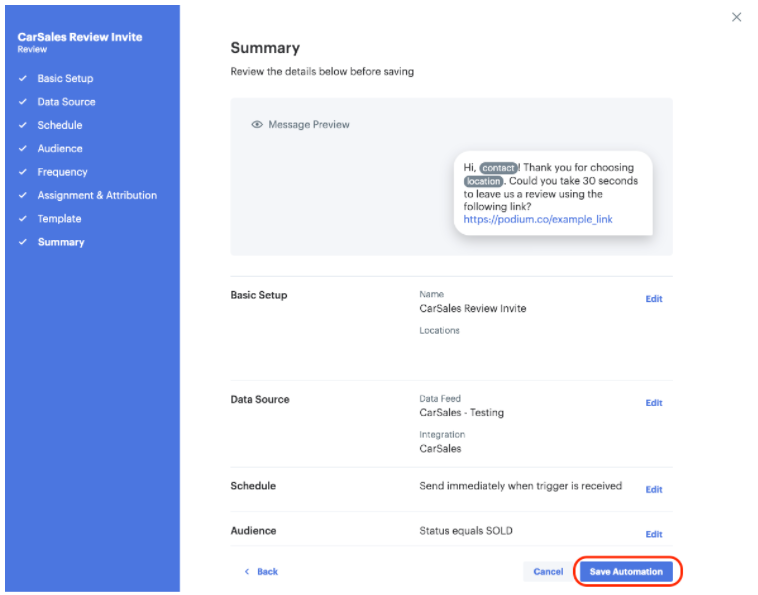Go to the Basic Setup step
758x595 pixels.
65,79
